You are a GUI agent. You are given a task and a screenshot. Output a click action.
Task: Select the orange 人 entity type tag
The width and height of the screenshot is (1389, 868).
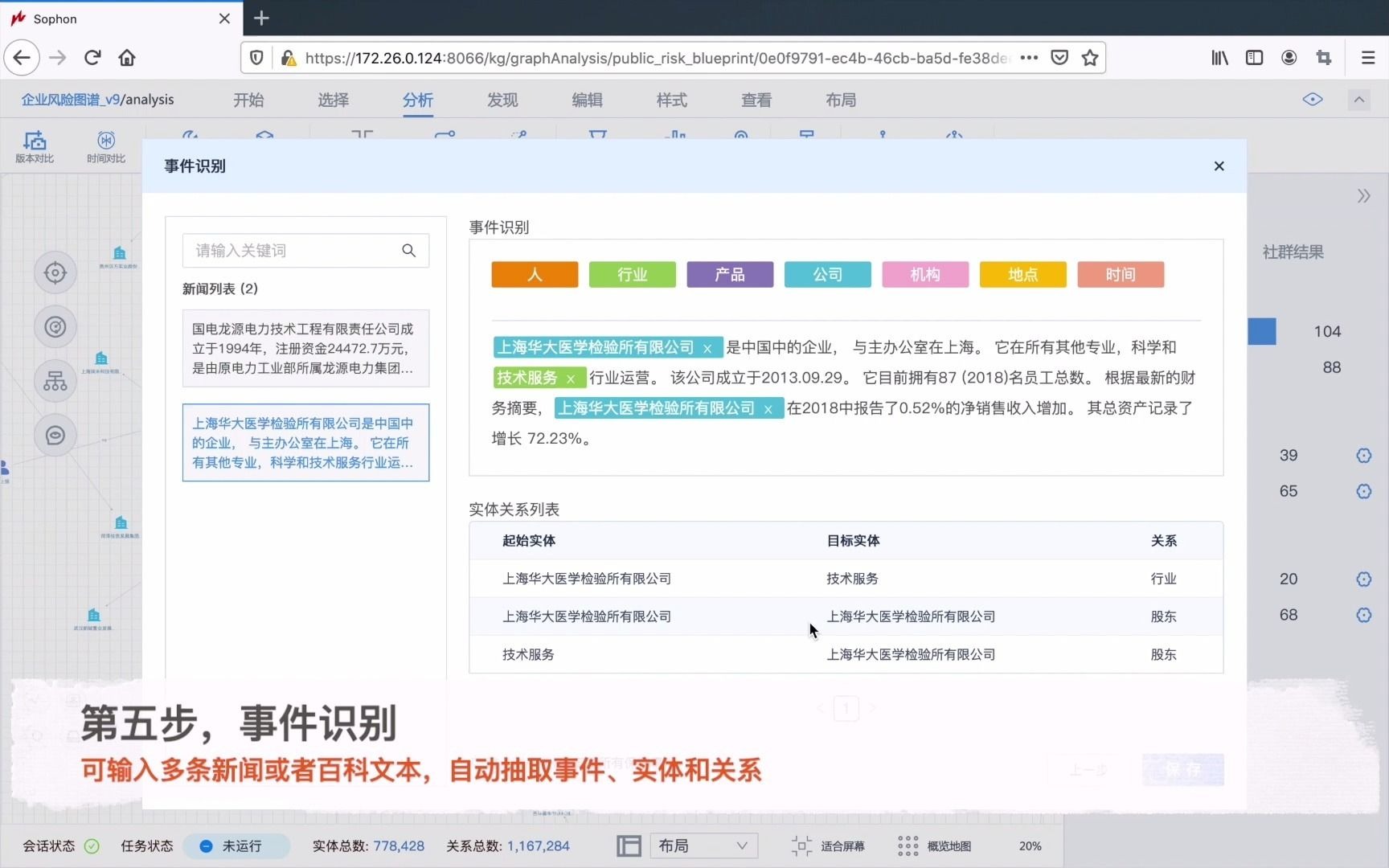coord(535,275)
